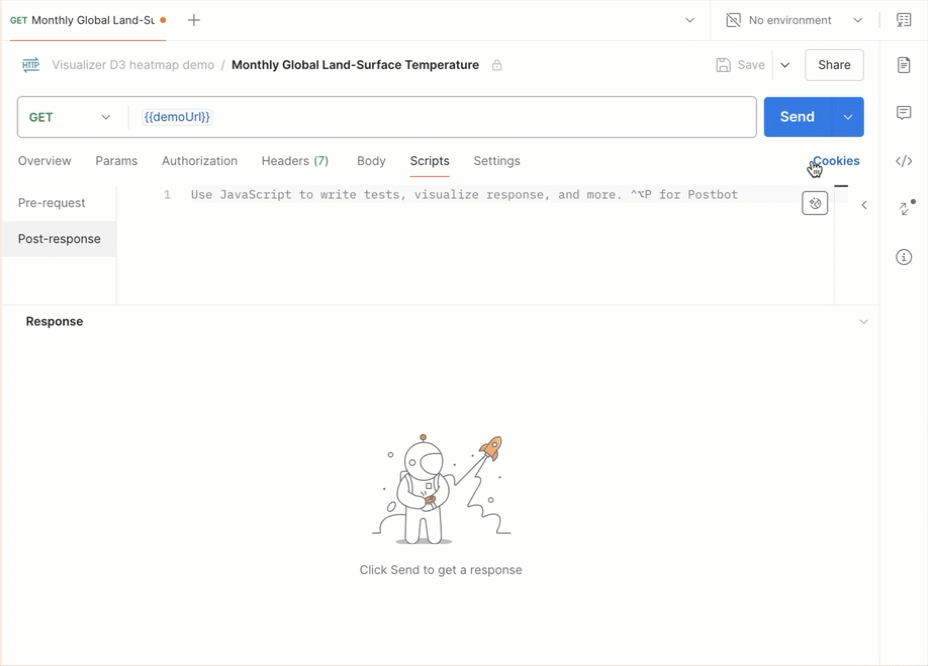Select the Pre-request script tab
Viewport: 928px width, 666px height.
click(51, 202)
